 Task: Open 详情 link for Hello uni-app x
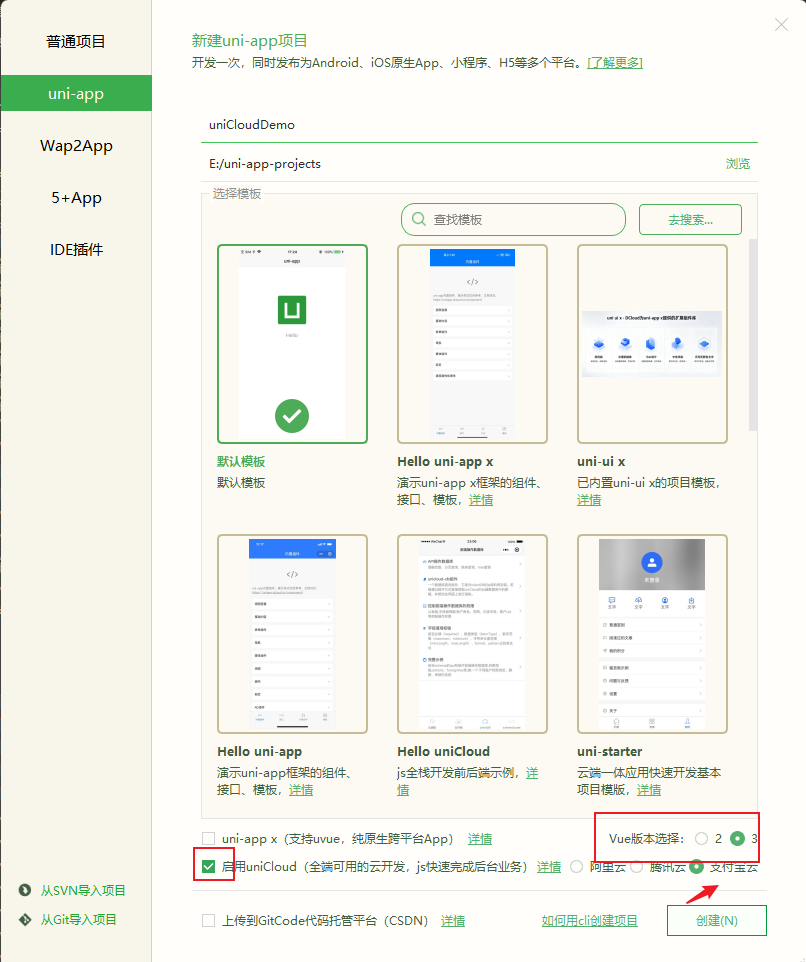pyautogui.click(x=481, y=500)
